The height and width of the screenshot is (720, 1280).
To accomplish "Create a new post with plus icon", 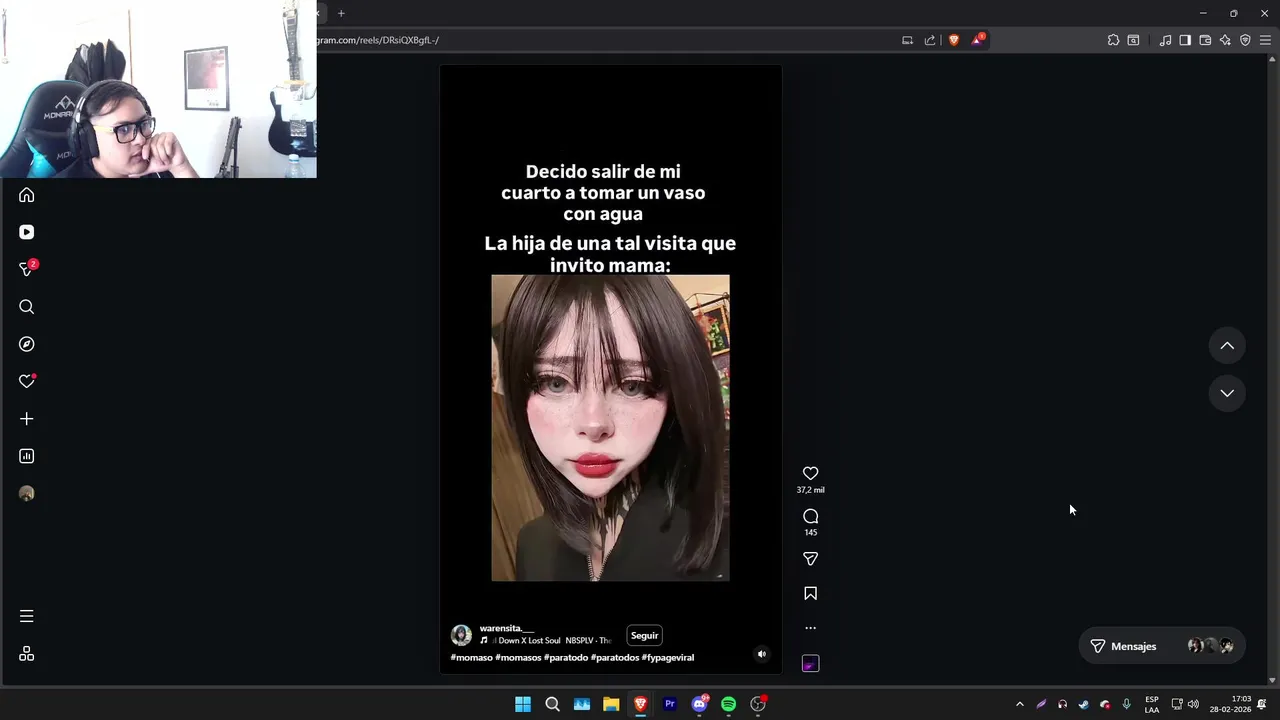I will [27, 419].
